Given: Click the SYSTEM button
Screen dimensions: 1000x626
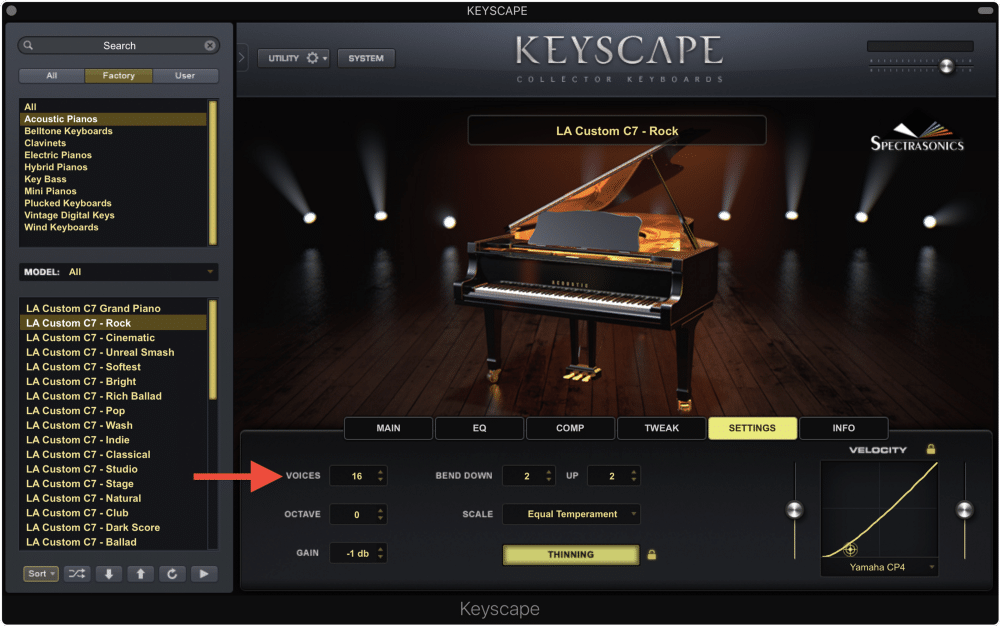Looking at the screenshot, I should [x=366, y=58].
